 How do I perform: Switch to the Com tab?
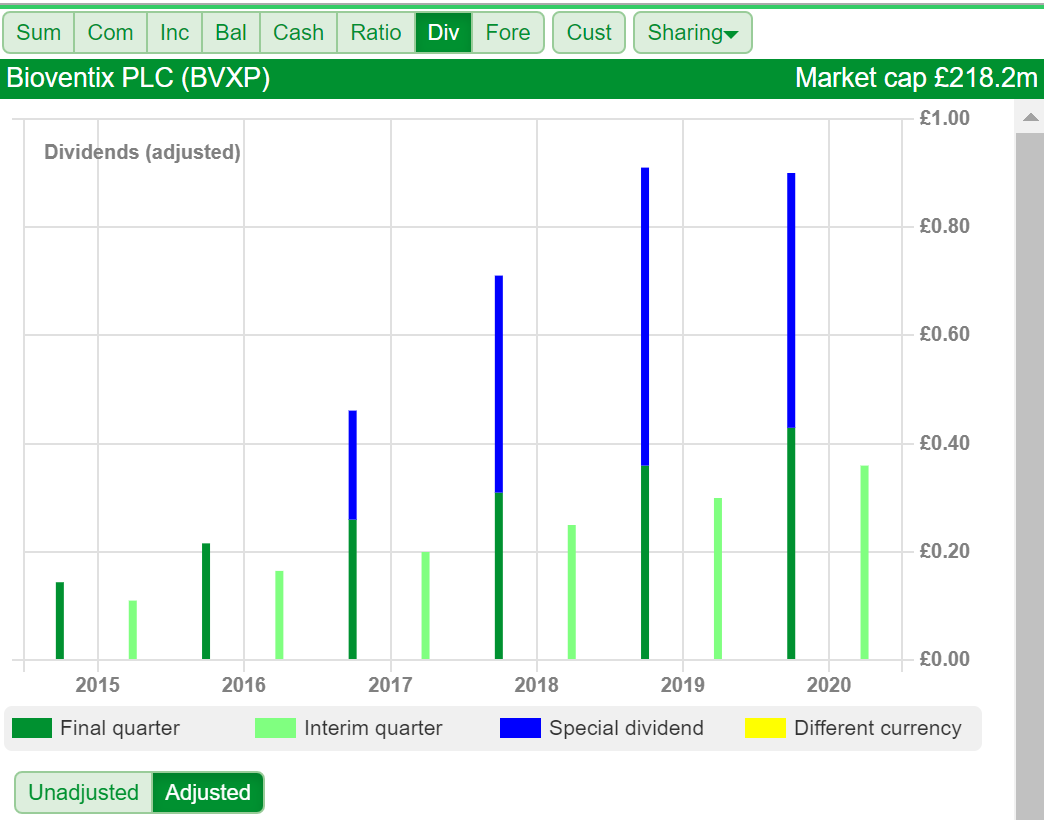110,33
